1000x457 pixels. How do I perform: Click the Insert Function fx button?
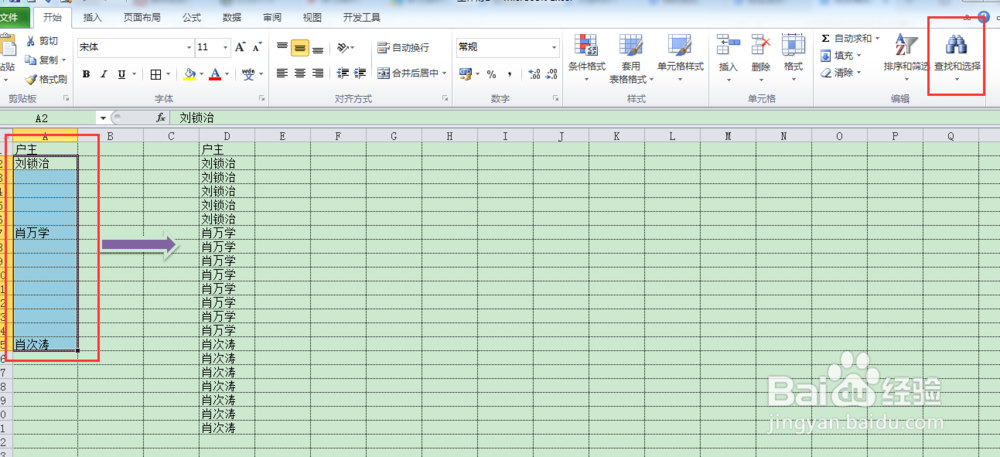point(161,118)
